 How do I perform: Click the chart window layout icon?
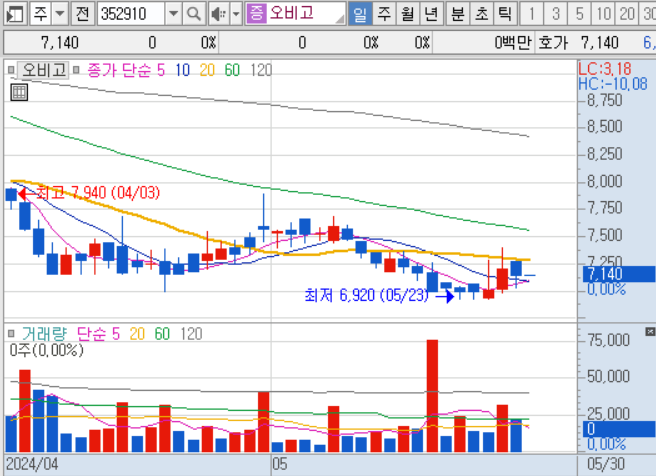coord(15,14)
